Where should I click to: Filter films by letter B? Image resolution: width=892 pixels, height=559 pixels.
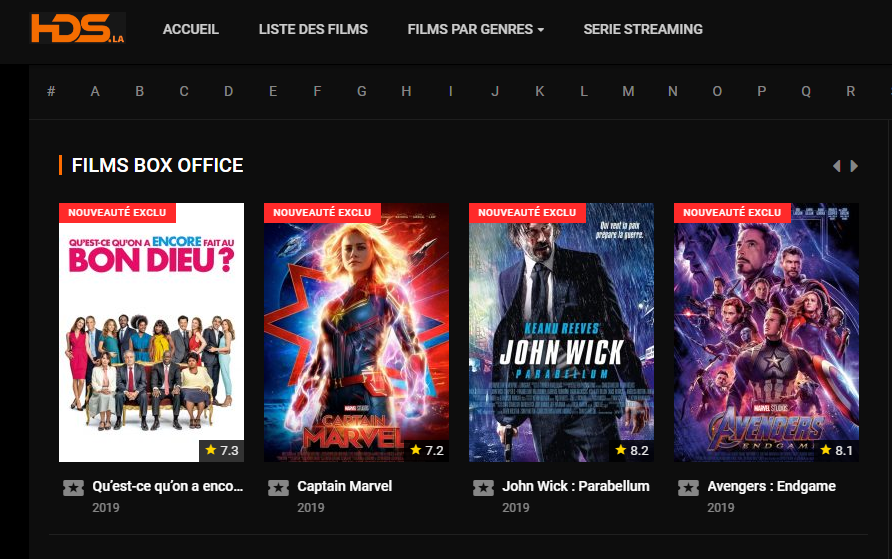139,91
